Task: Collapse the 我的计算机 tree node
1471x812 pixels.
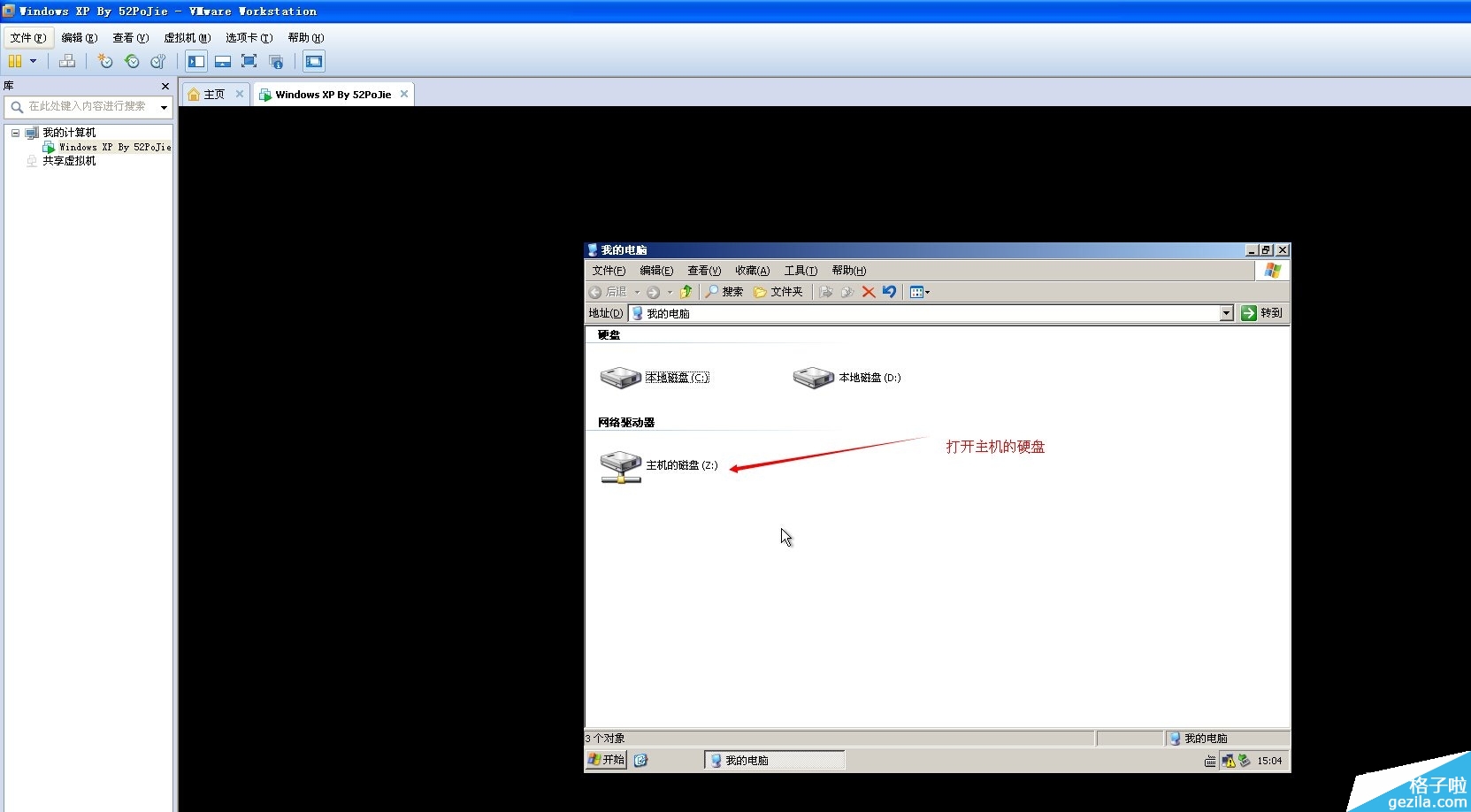Action: pos(15,133)
